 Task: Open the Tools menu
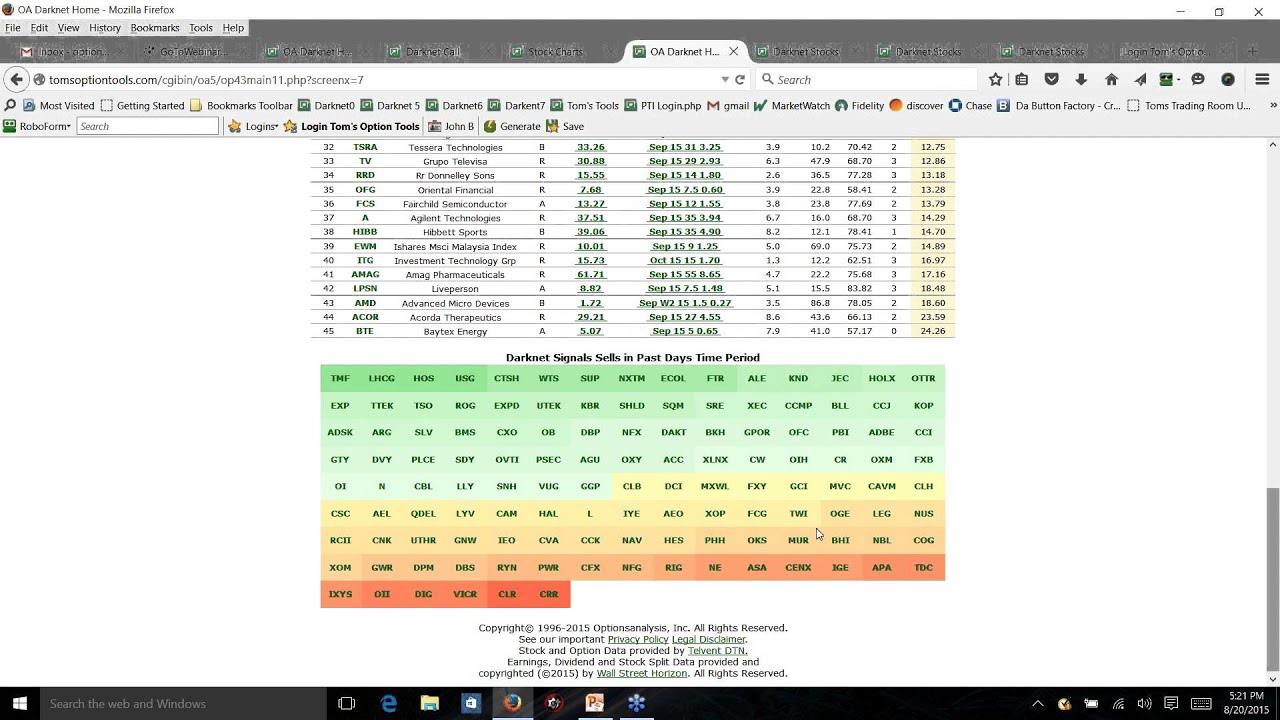coord(201,28)
